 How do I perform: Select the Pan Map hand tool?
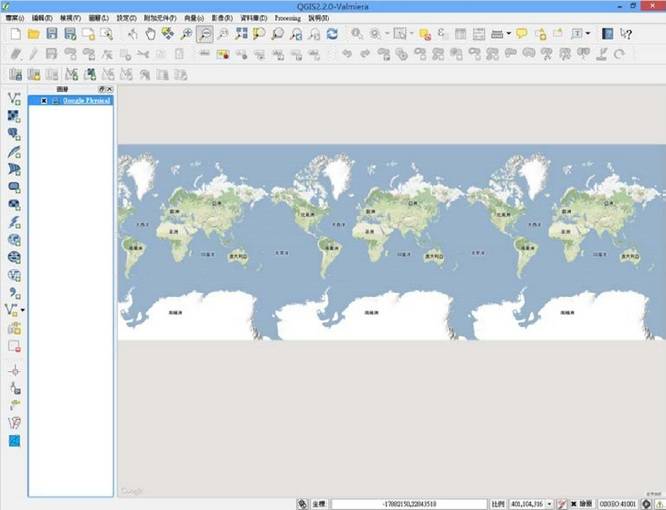point(150,34)
